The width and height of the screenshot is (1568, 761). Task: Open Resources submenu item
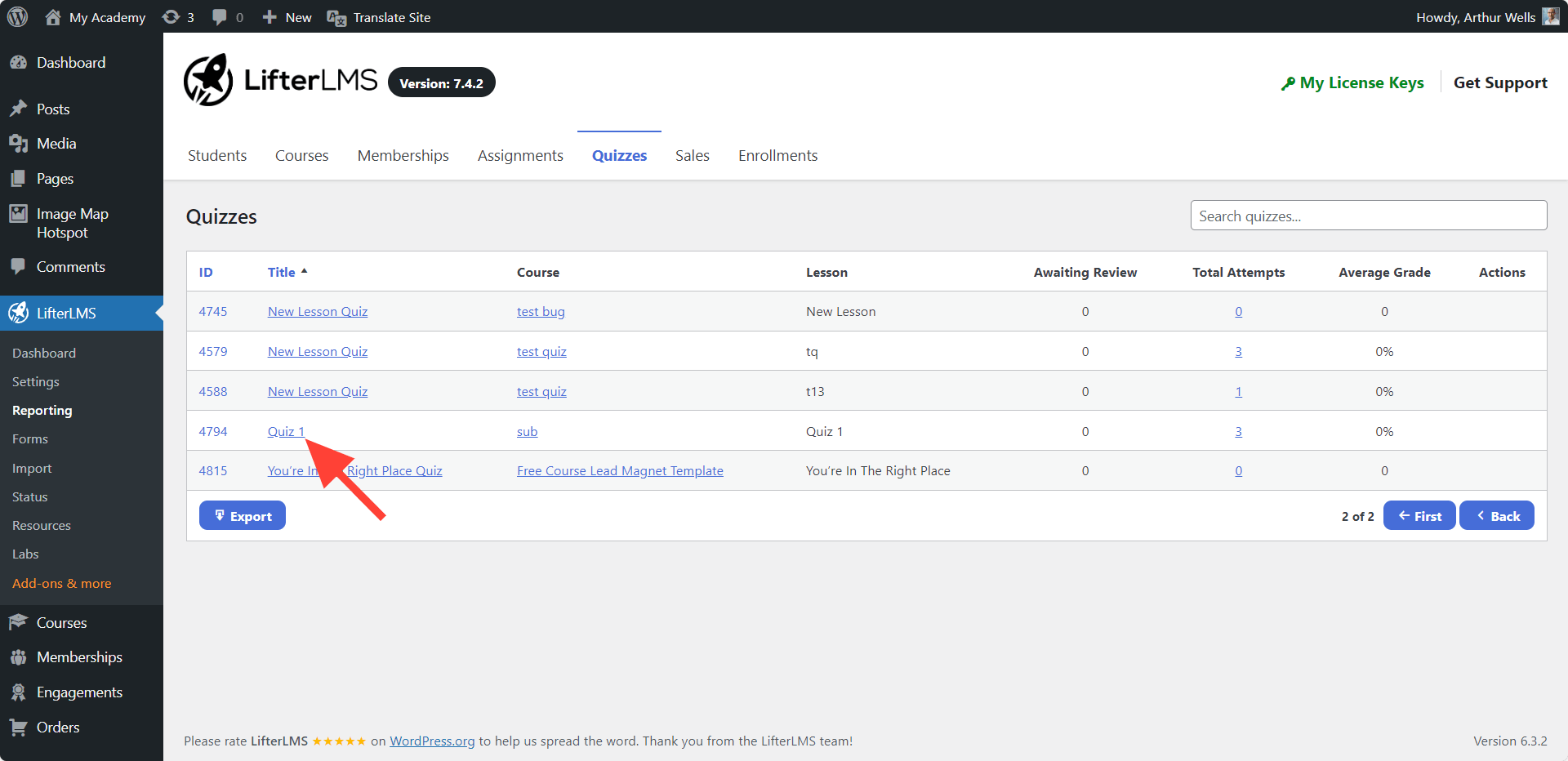[x=42, y=525]
